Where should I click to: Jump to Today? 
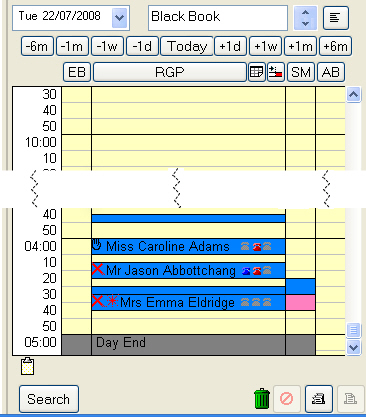coord(187,46)
